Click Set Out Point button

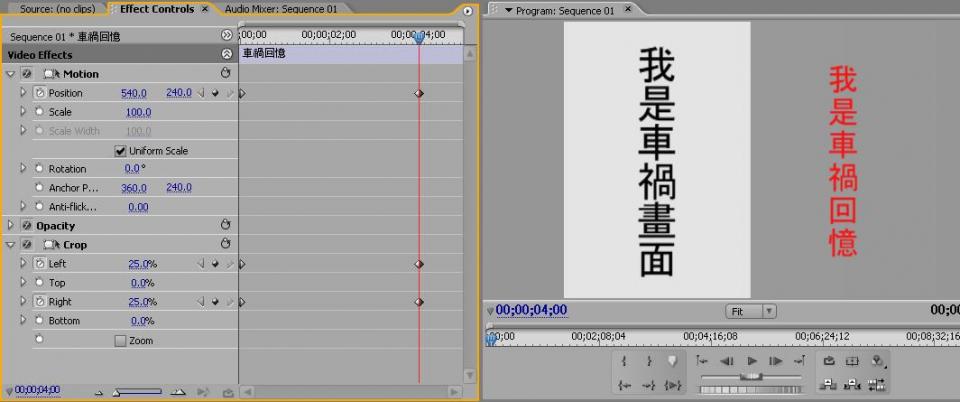[x=649, y=361]
